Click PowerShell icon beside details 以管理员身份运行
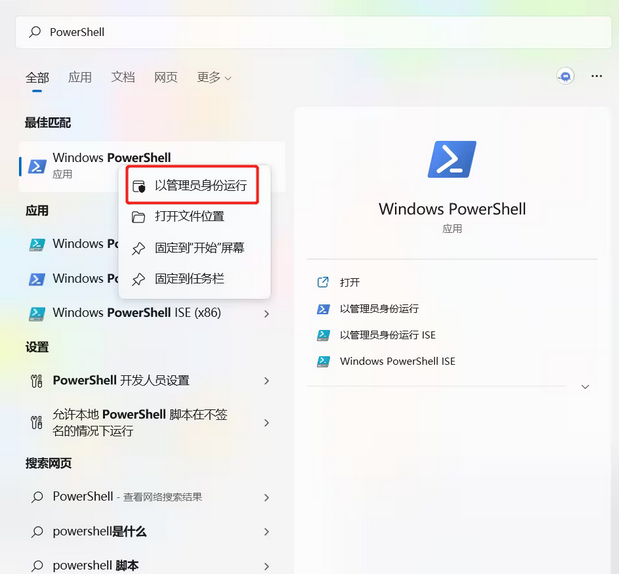Viewport: 619px width, 574px height. pos(323,309)
